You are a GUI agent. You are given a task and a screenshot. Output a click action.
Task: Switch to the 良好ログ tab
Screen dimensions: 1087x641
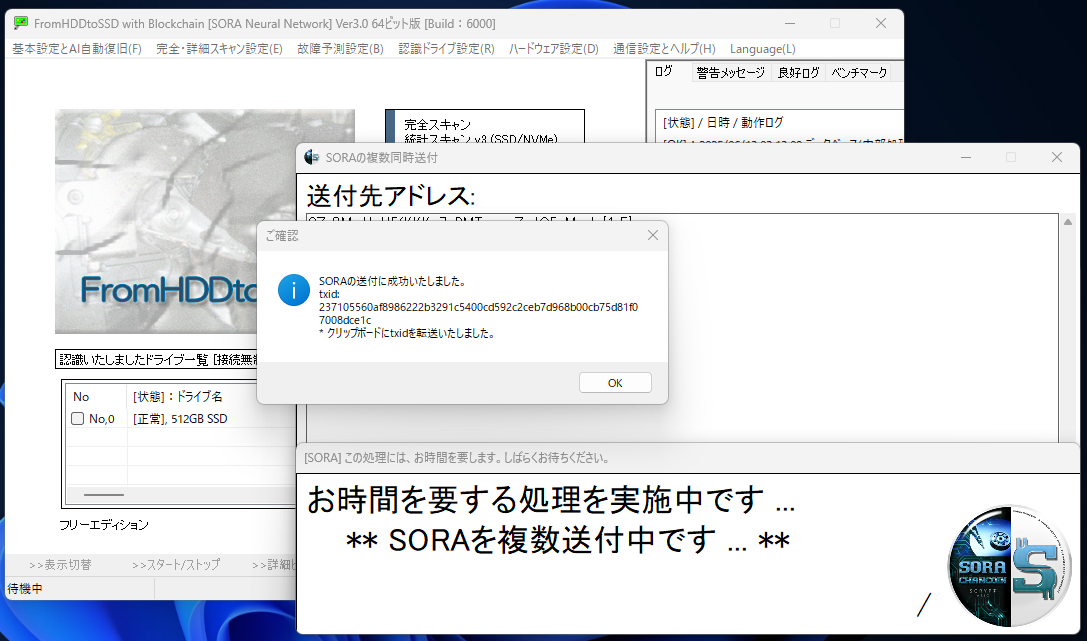(799, 73)
